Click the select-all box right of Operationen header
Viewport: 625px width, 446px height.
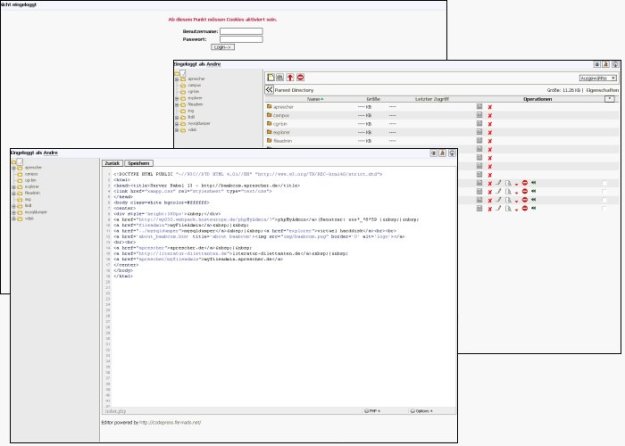609,99
